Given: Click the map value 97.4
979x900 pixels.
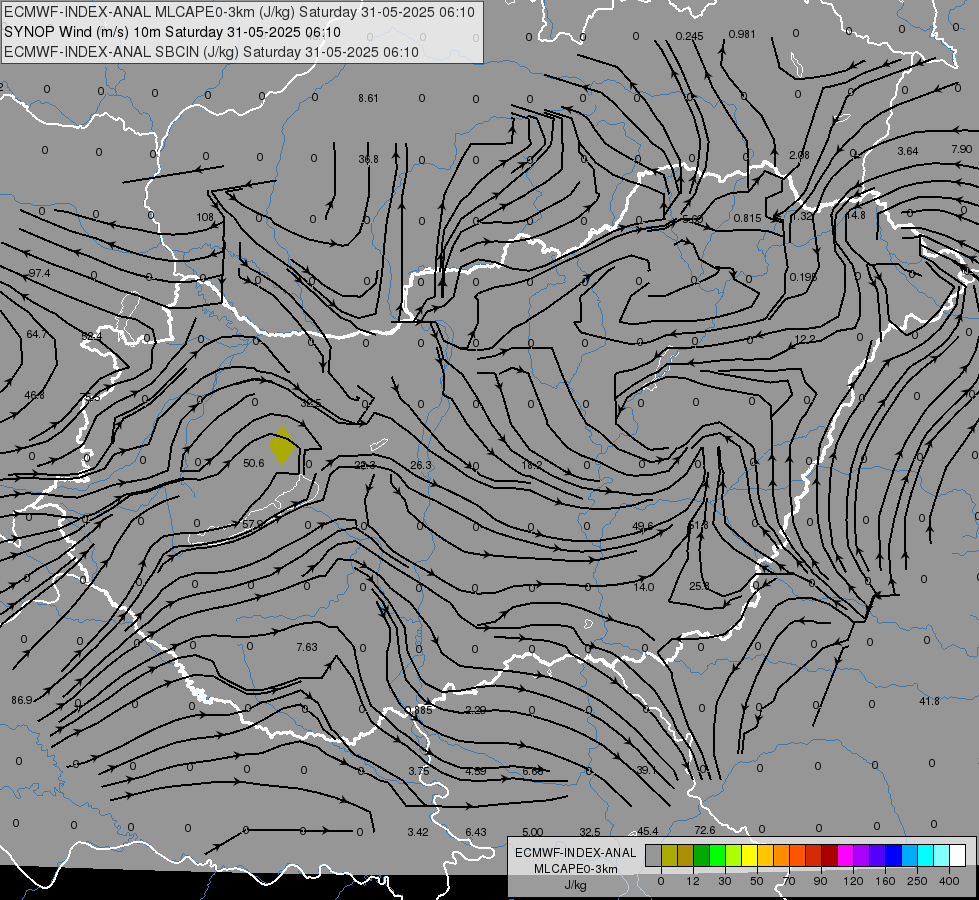Looking at the screenshot, I should pos(39,273).
